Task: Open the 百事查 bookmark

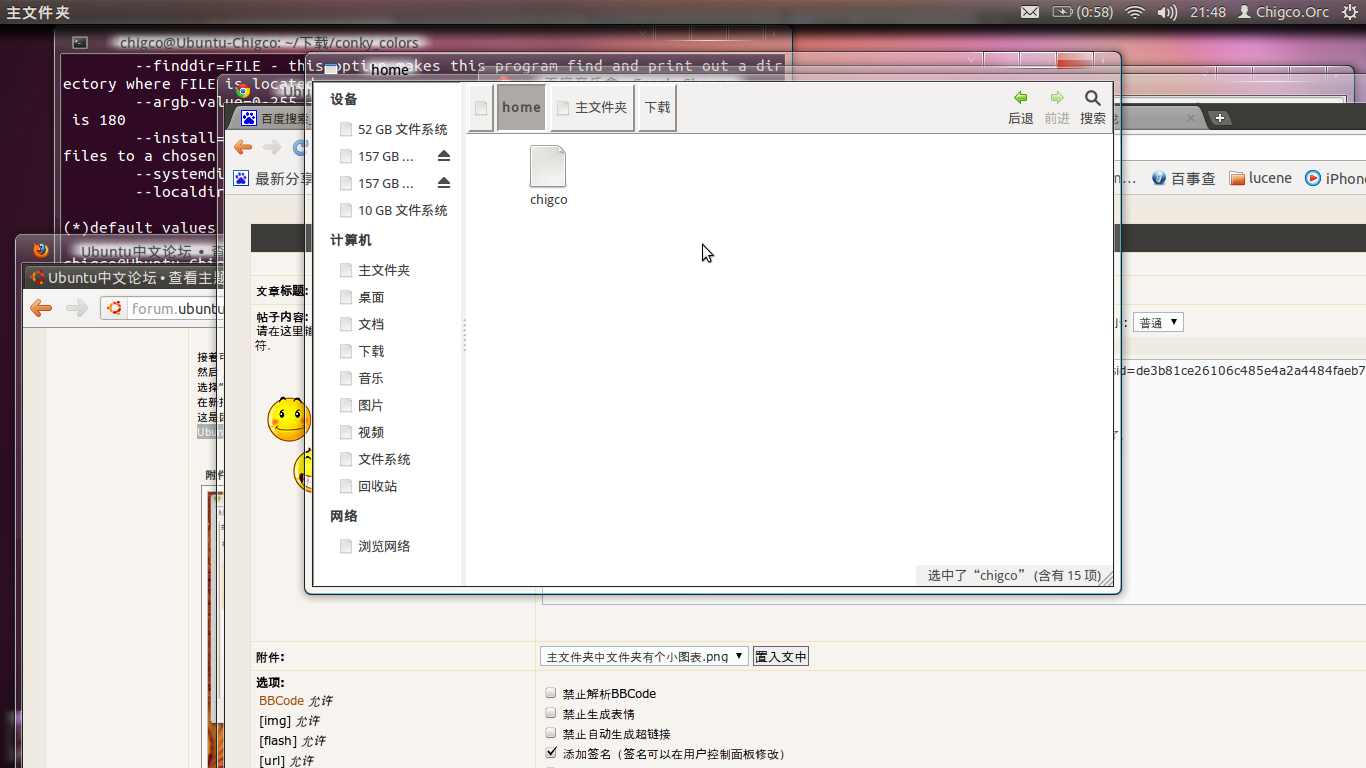Action: pos(1183,178)
